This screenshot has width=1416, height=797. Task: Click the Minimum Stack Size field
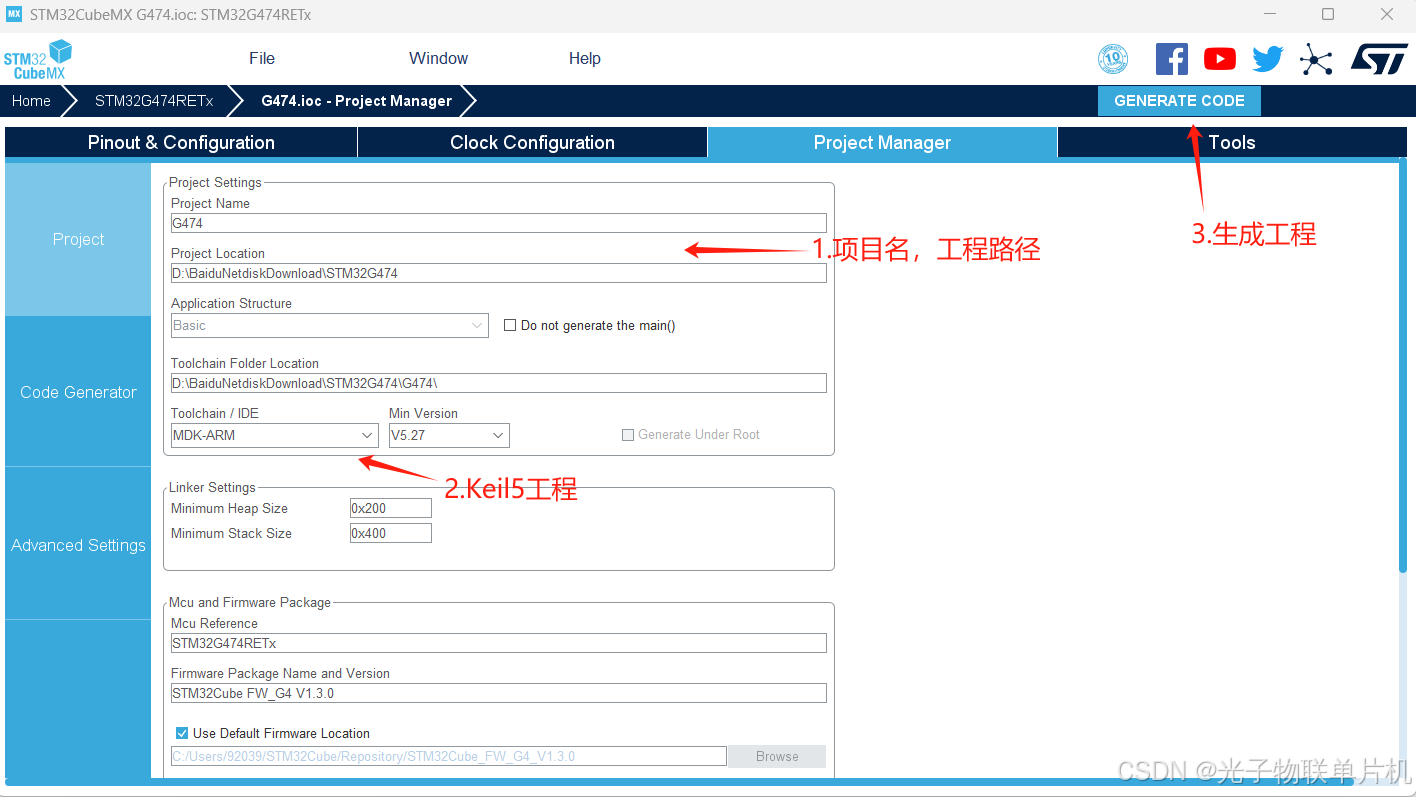pos(391,533)
